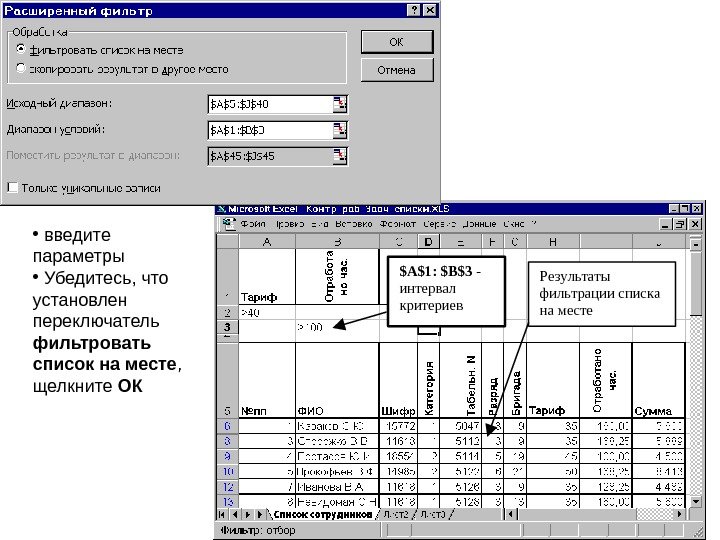Select column D header
The width and height of the screenshot is (720, 540).
coord(428,242)
